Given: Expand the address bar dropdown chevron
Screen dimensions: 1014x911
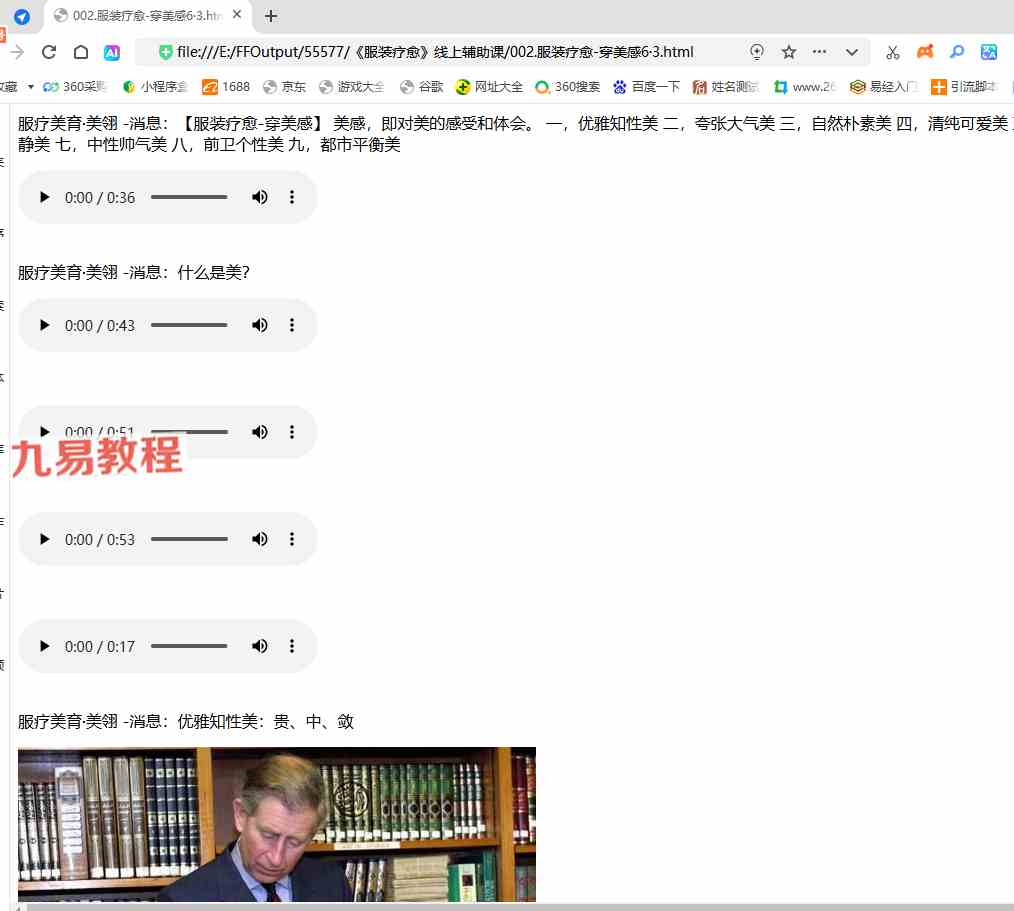Looking at the screenshot, I should point(852,52).
